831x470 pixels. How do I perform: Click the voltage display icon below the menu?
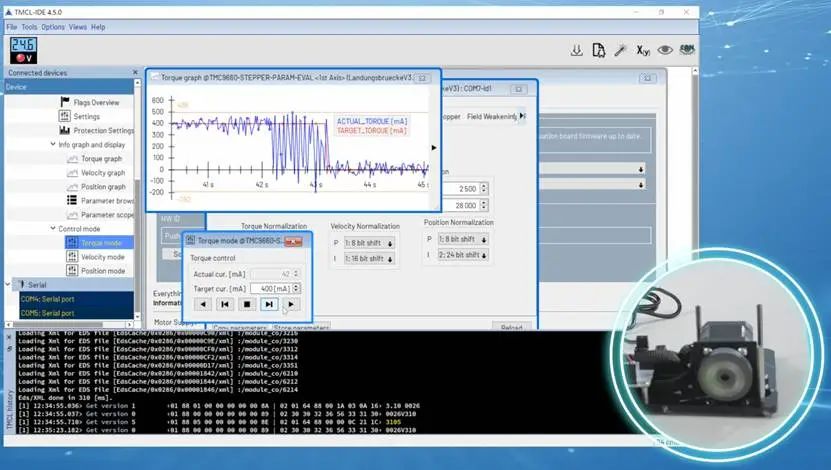point(23,50)
